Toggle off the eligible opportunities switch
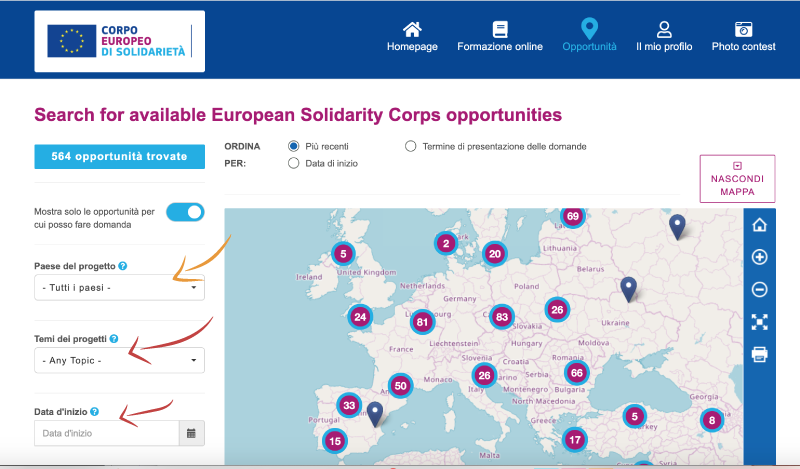Image resolution: width=800 pixels, height=469 pixels. (185, 212)
